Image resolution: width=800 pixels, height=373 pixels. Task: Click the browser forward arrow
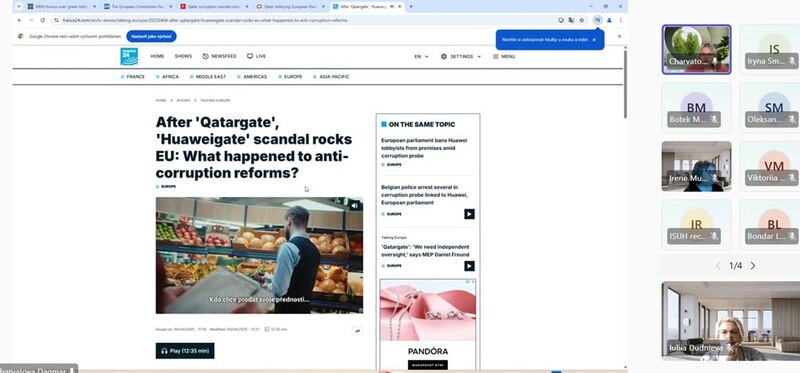pos(31,20)
